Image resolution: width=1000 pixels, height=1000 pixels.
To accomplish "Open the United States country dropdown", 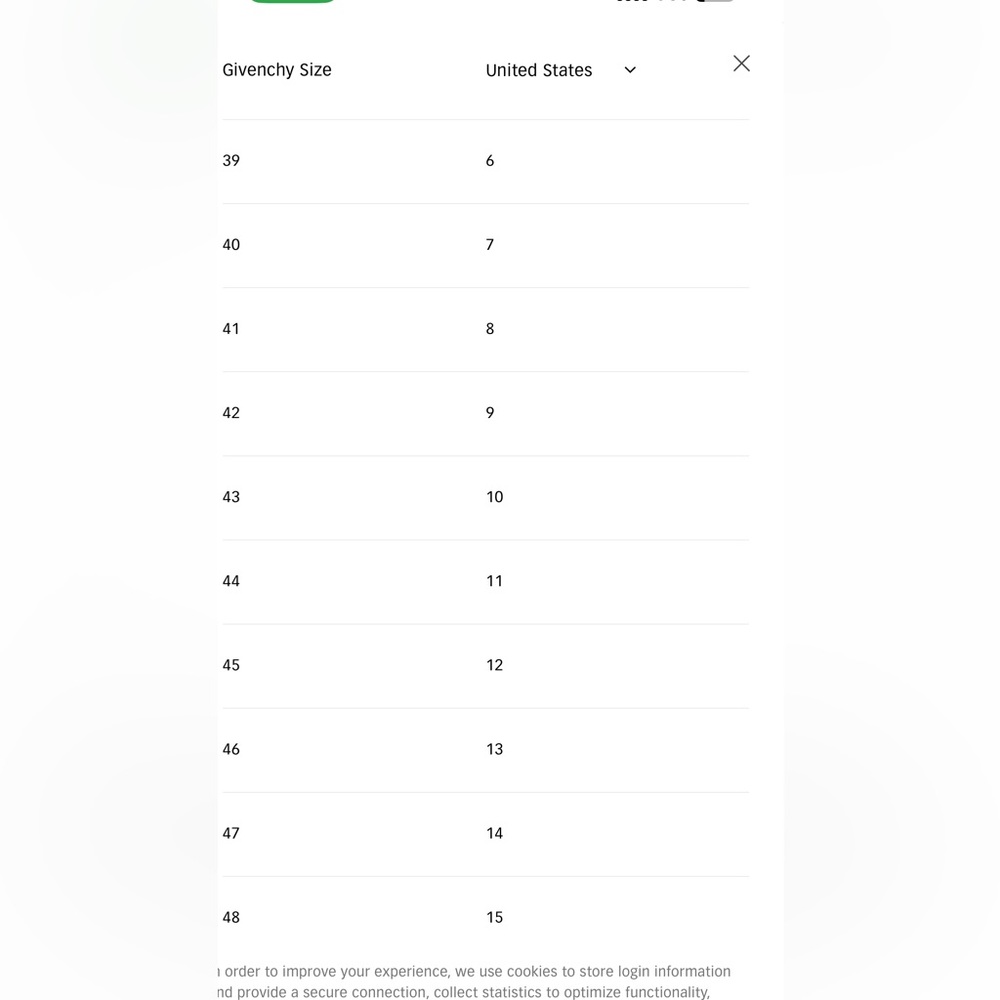I will pyautogui.click(x=540, y=70).
